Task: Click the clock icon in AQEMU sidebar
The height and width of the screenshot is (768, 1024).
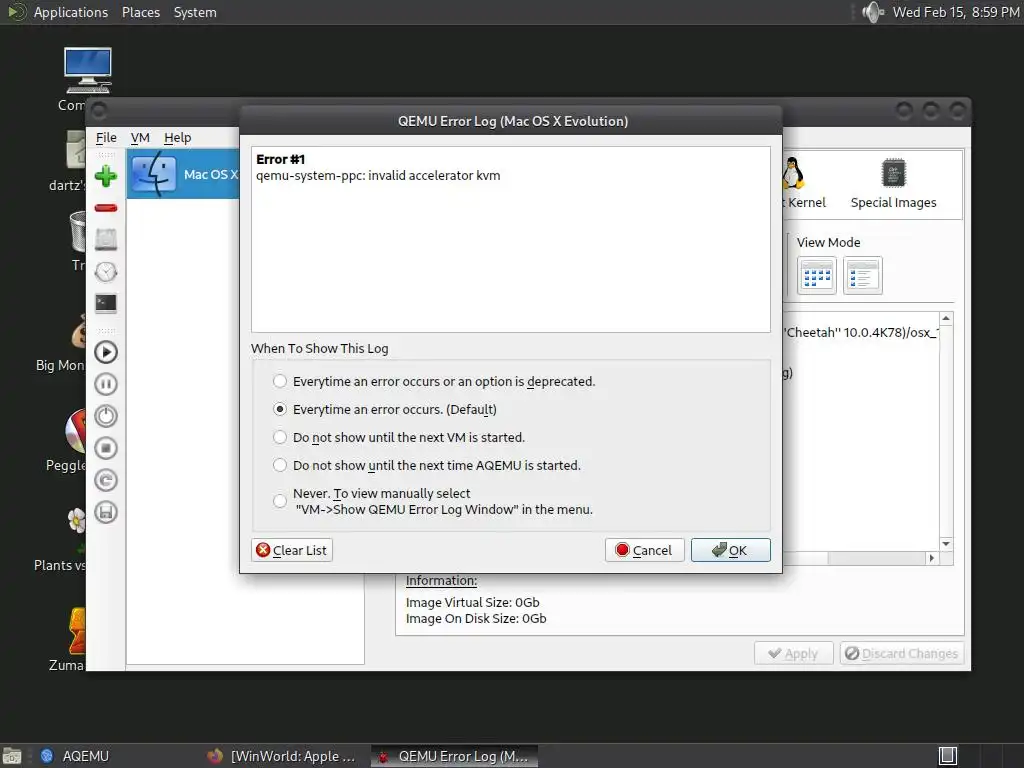Action: (x=106, y=272)
